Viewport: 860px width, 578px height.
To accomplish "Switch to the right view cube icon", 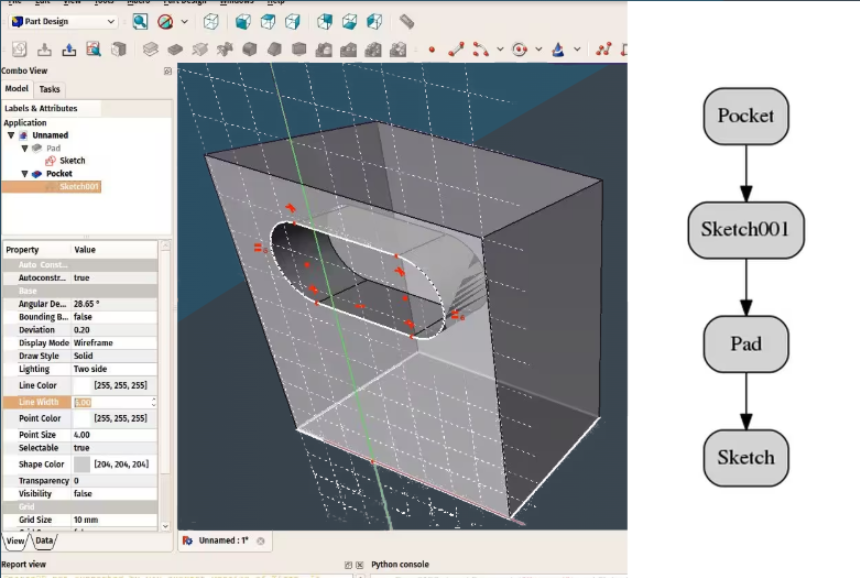I will [x=293, y=21].
